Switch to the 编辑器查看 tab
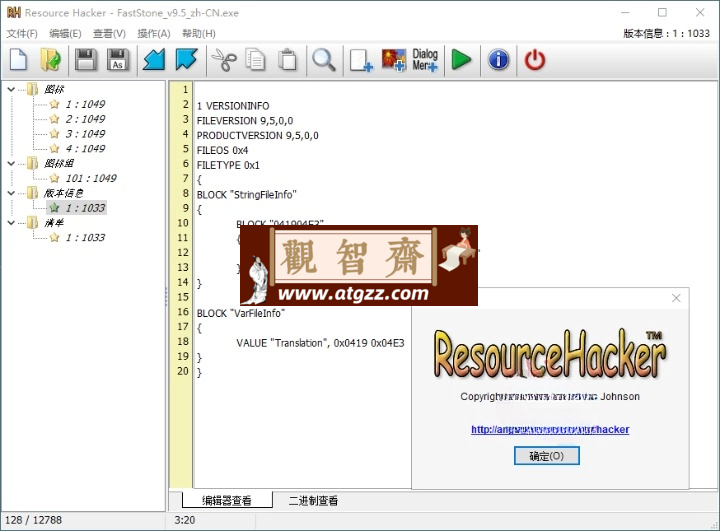This screenshot has width=720, height=531. click(227, 500)
